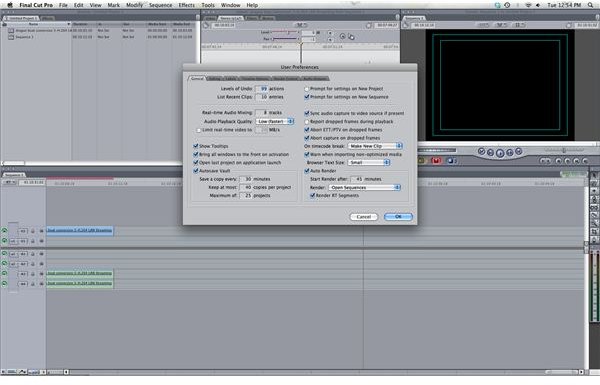Image resolution: width=600 pixels, height=385 pixels.
Task: Toggle Auto Render checkbox
Action: coord(307,171)
